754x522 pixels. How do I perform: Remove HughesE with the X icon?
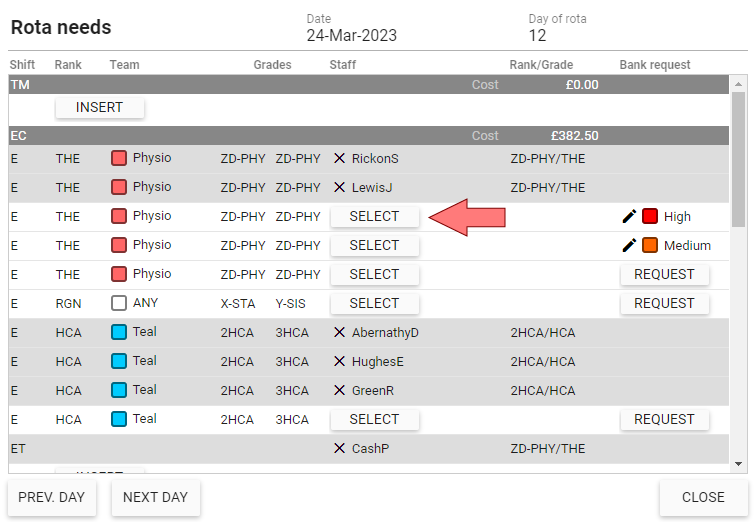pyautogui.click(x=339, y=362)
